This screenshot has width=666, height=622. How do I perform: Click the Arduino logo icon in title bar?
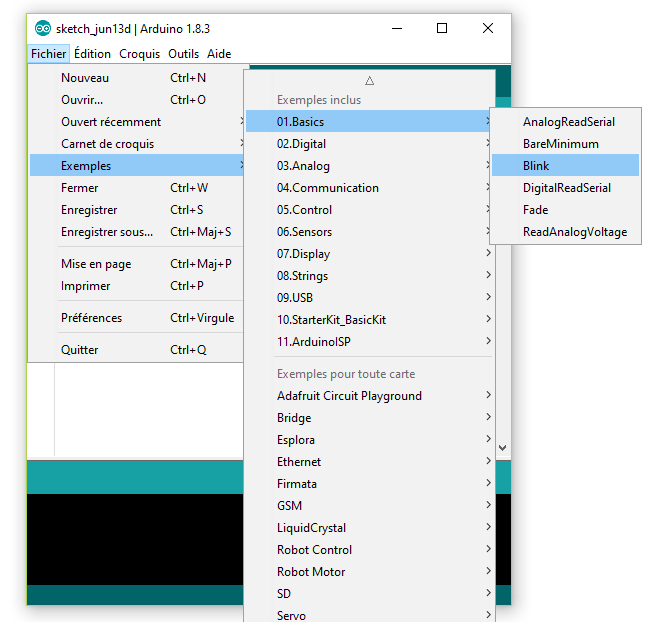coord(42,28)
